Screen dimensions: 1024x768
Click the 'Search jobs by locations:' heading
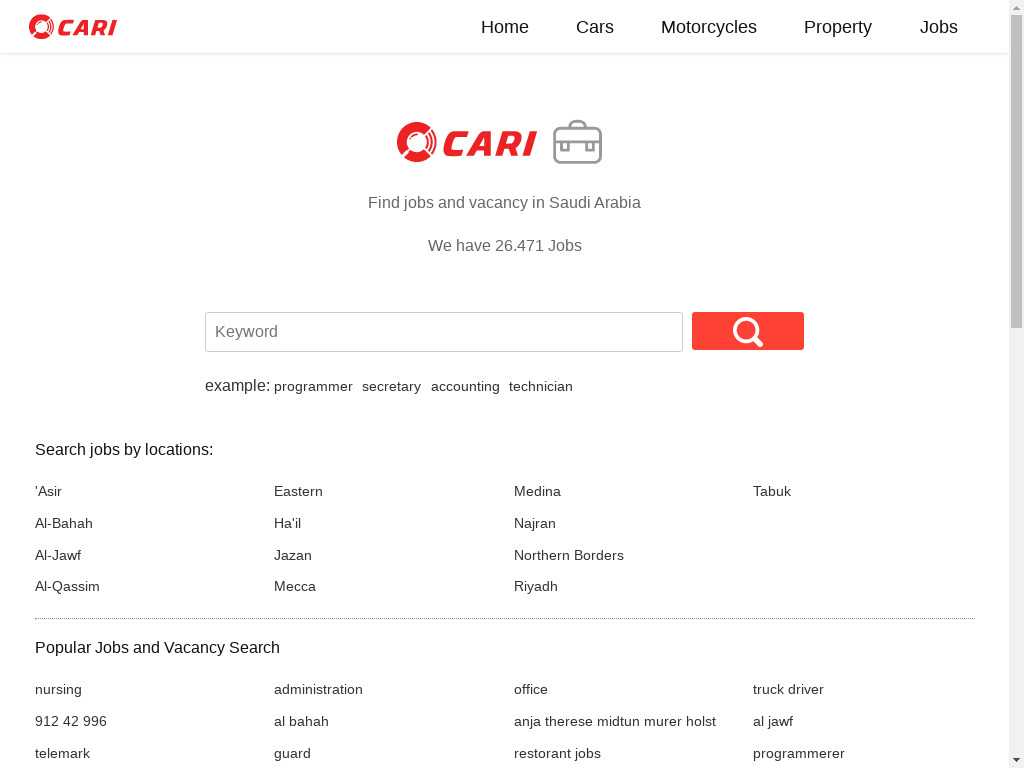click(124, 450)
